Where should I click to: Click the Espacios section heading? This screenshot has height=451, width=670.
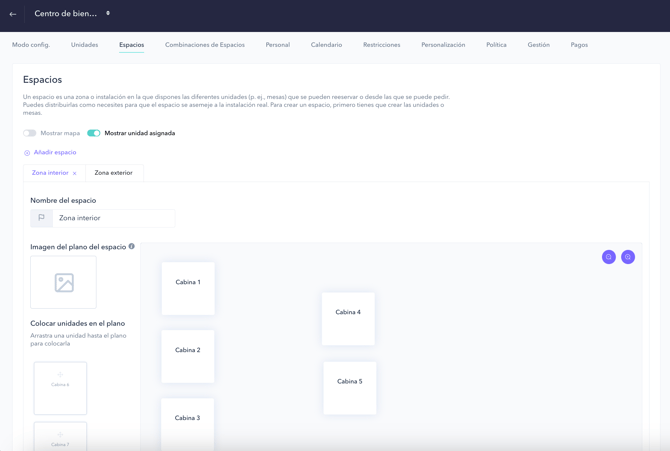(42, 80)
